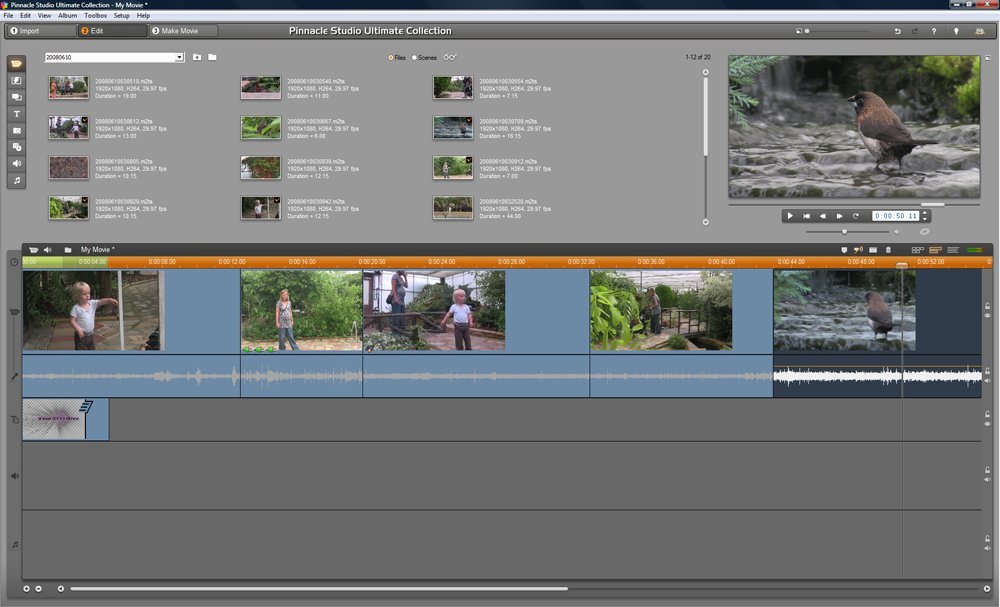Image resolution: width=1000 pixels, height=607 pixels.
Task: Decrease the timecode with the down stepper arrow
Action: (925, 219)
